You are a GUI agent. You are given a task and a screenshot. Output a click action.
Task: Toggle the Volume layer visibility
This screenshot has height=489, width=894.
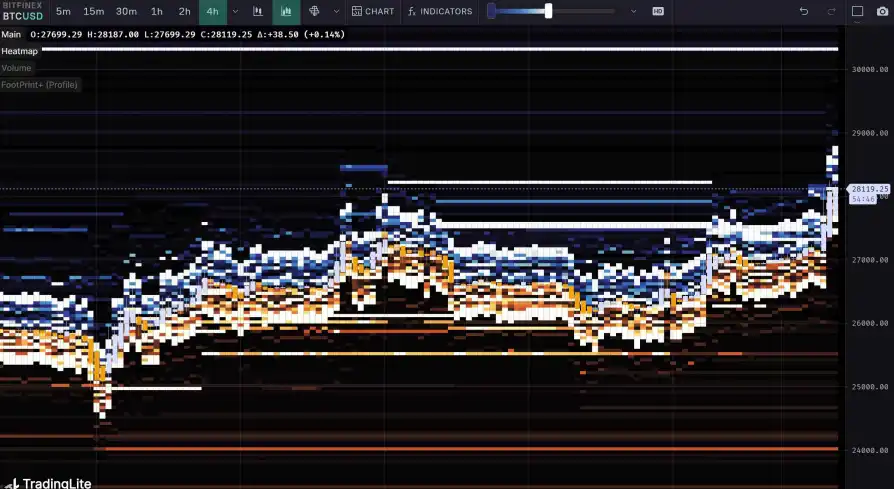(17, 68)
